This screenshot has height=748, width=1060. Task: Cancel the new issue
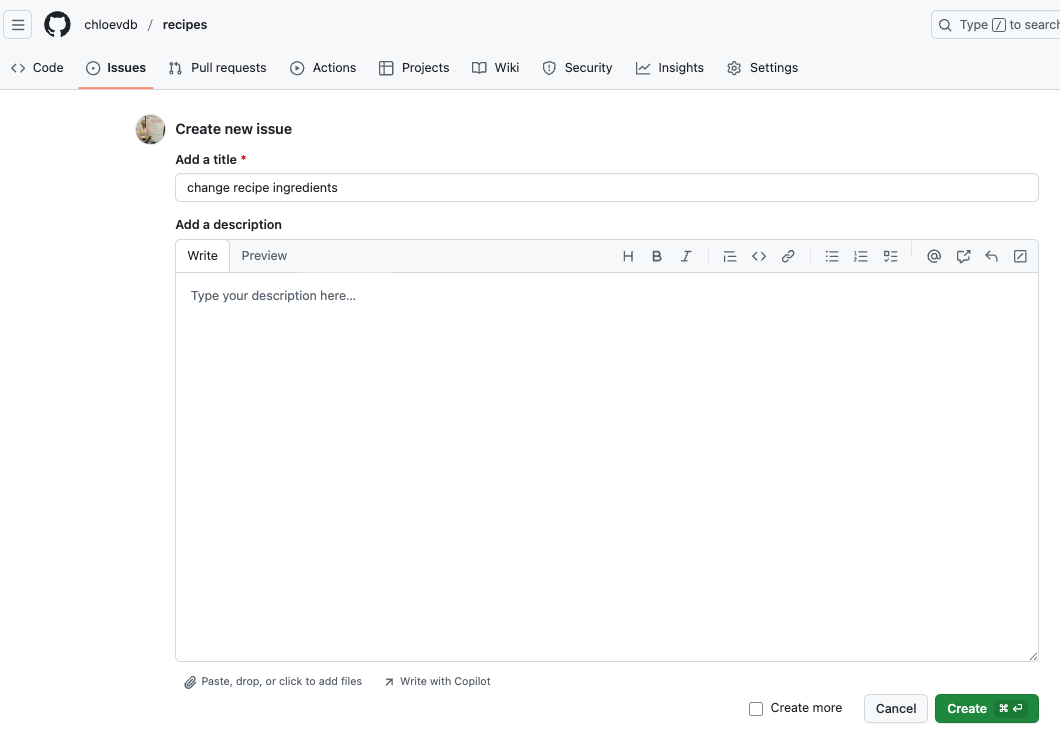click(x=895, y=709)
